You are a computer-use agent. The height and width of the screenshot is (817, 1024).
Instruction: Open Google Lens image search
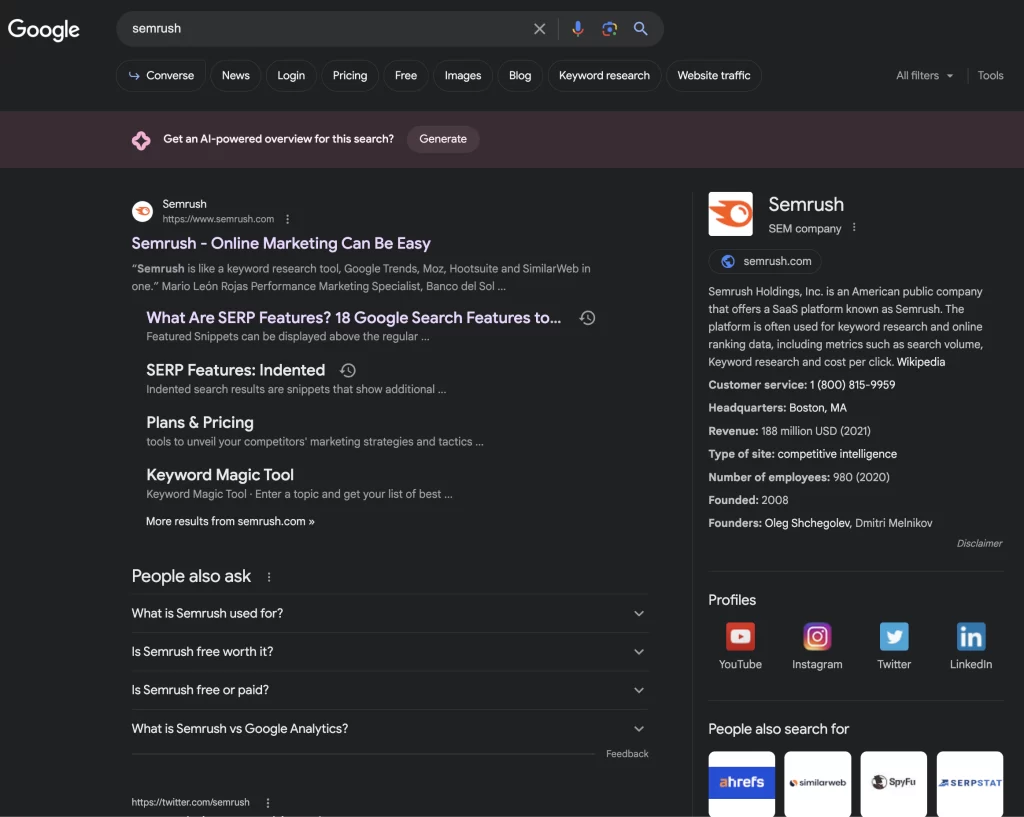(x=609, y=29)
